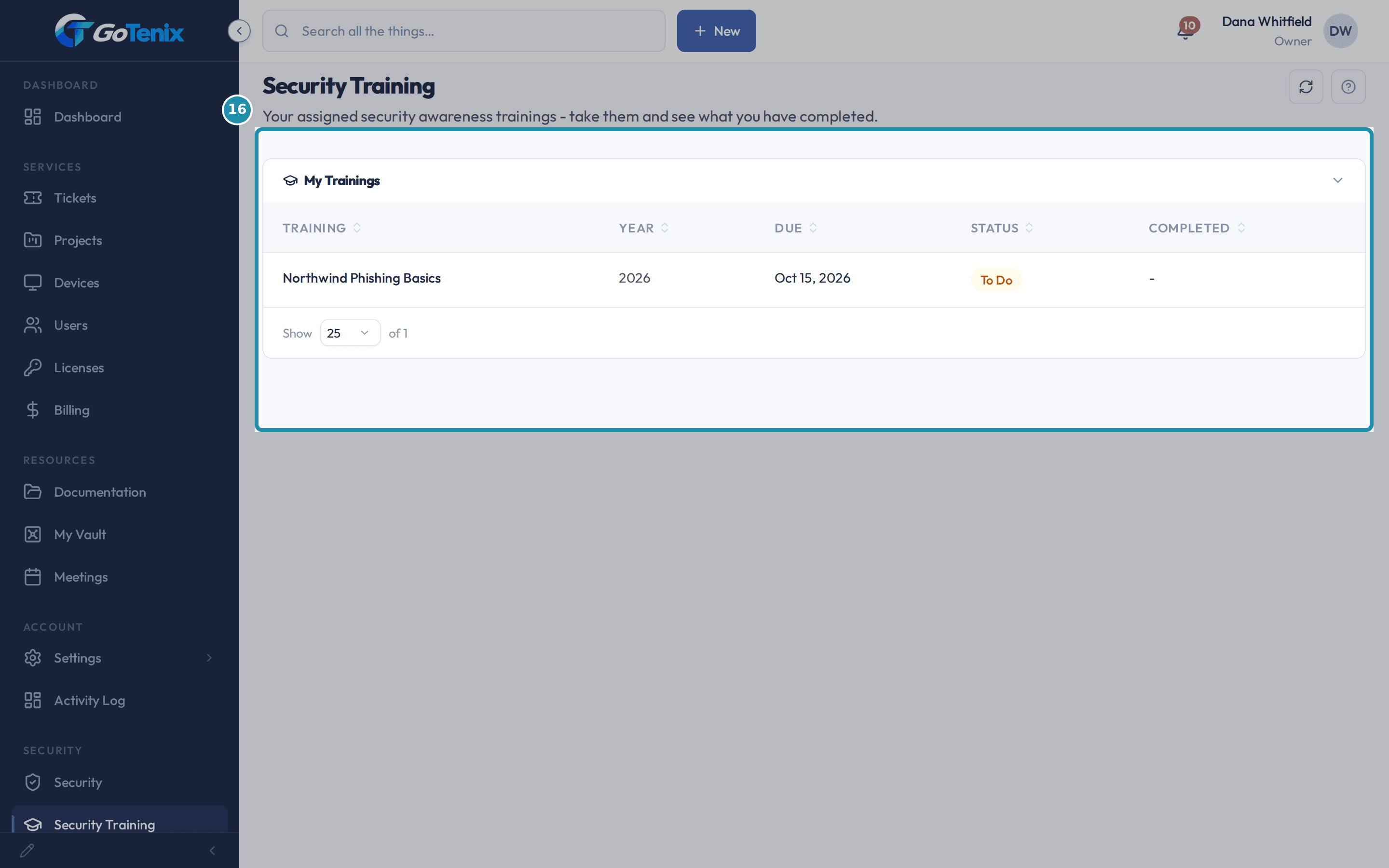The image size is (1389, 868).
Task: Collapse the My Trainings panel
Action: pyautogui.click(x=1337, y=181)
